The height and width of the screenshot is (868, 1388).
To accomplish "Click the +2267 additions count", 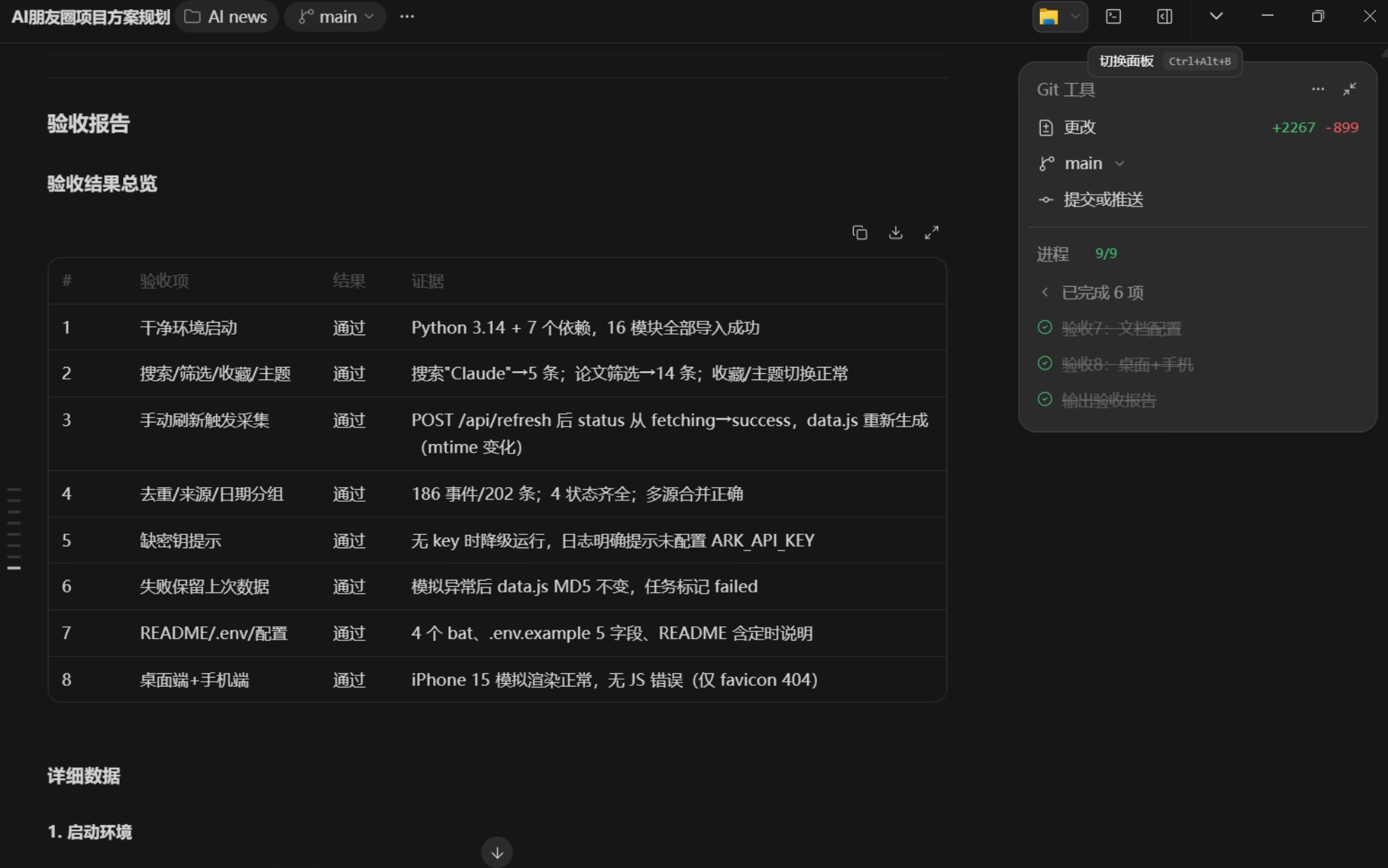I will click(x=1293, y=127).
